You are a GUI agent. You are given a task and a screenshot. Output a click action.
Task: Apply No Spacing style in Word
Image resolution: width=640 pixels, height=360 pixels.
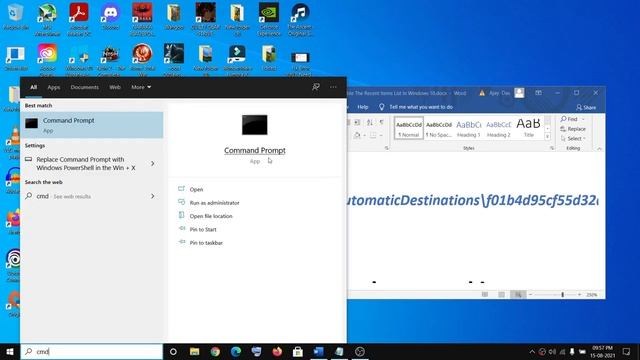439,128
